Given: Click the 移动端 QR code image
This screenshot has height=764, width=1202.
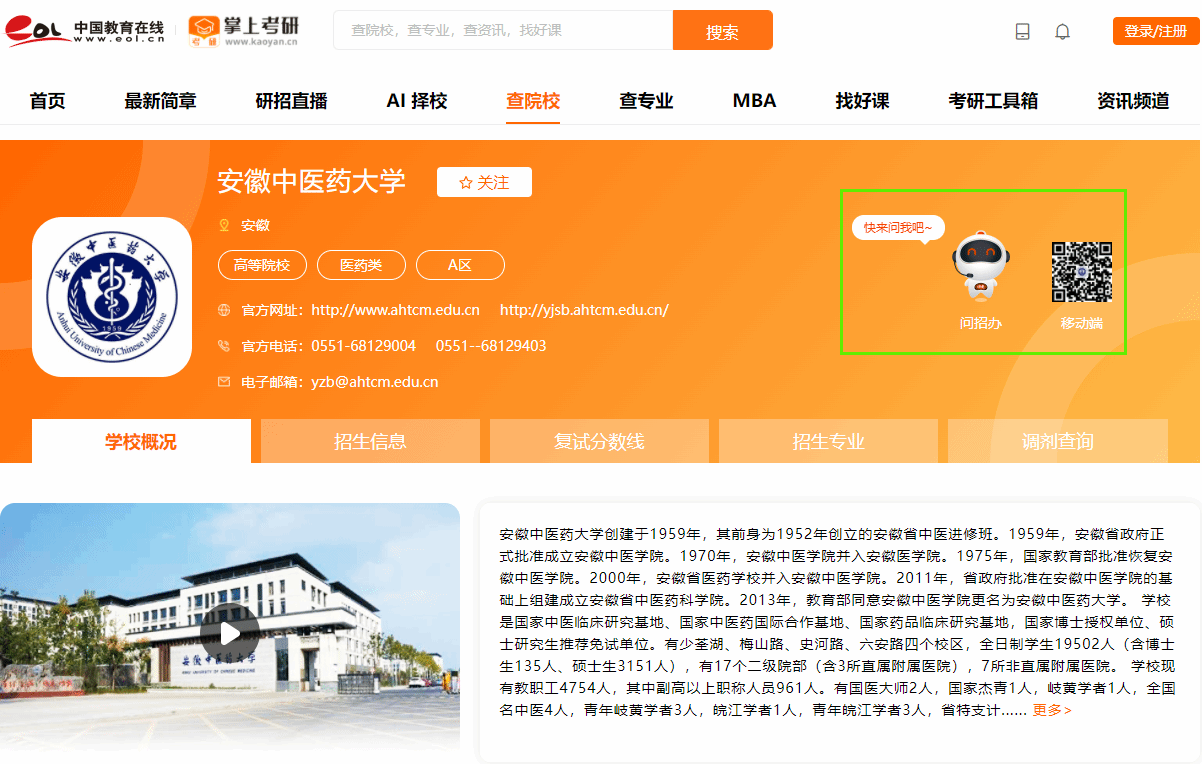Looking at the screenshot, I should 1081,272.
